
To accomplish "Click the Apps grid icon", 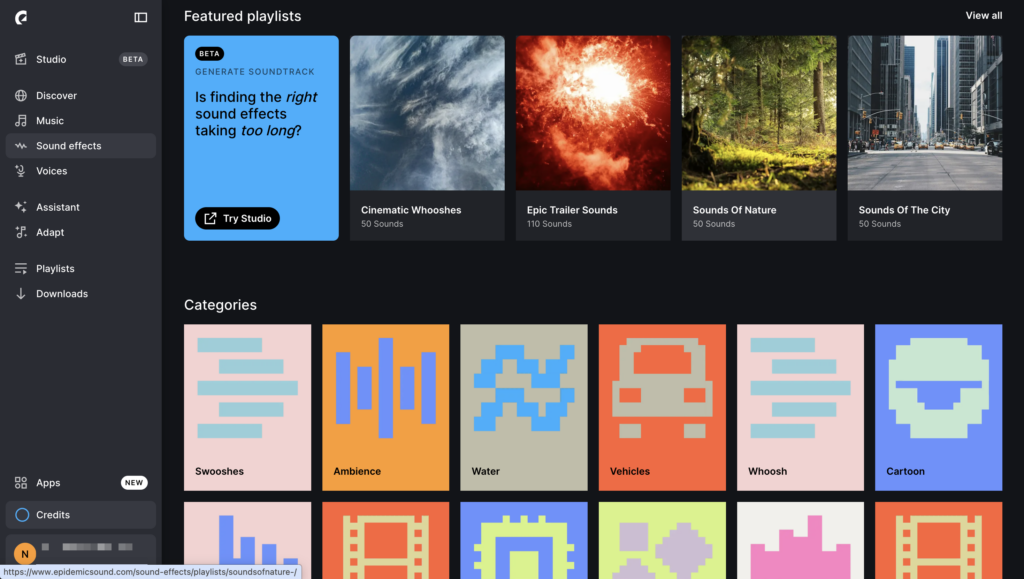I will point(21,482).
